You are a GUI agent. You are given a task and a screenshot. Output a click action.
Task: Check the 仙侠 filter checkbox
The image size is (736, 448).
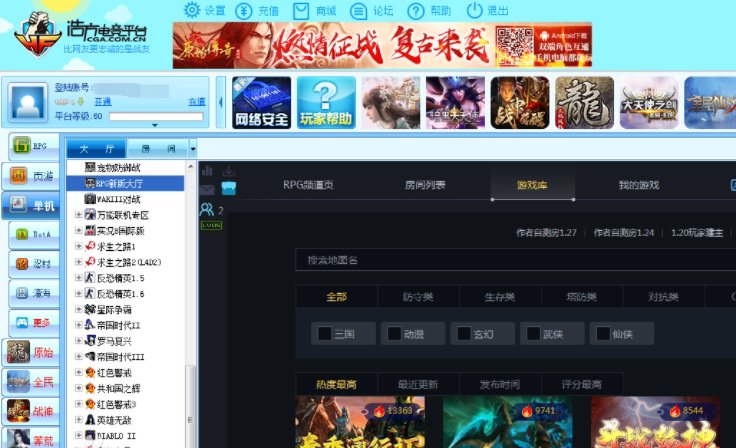(x=603, y=334)
